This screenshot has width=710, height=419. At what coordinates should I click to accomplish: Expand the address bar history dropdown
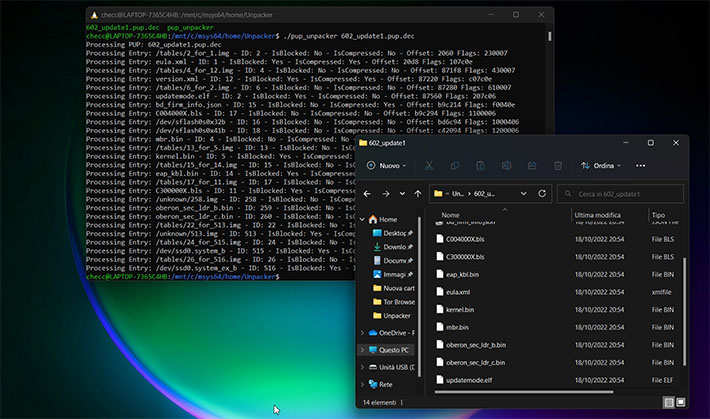click(x=523, y=194)
